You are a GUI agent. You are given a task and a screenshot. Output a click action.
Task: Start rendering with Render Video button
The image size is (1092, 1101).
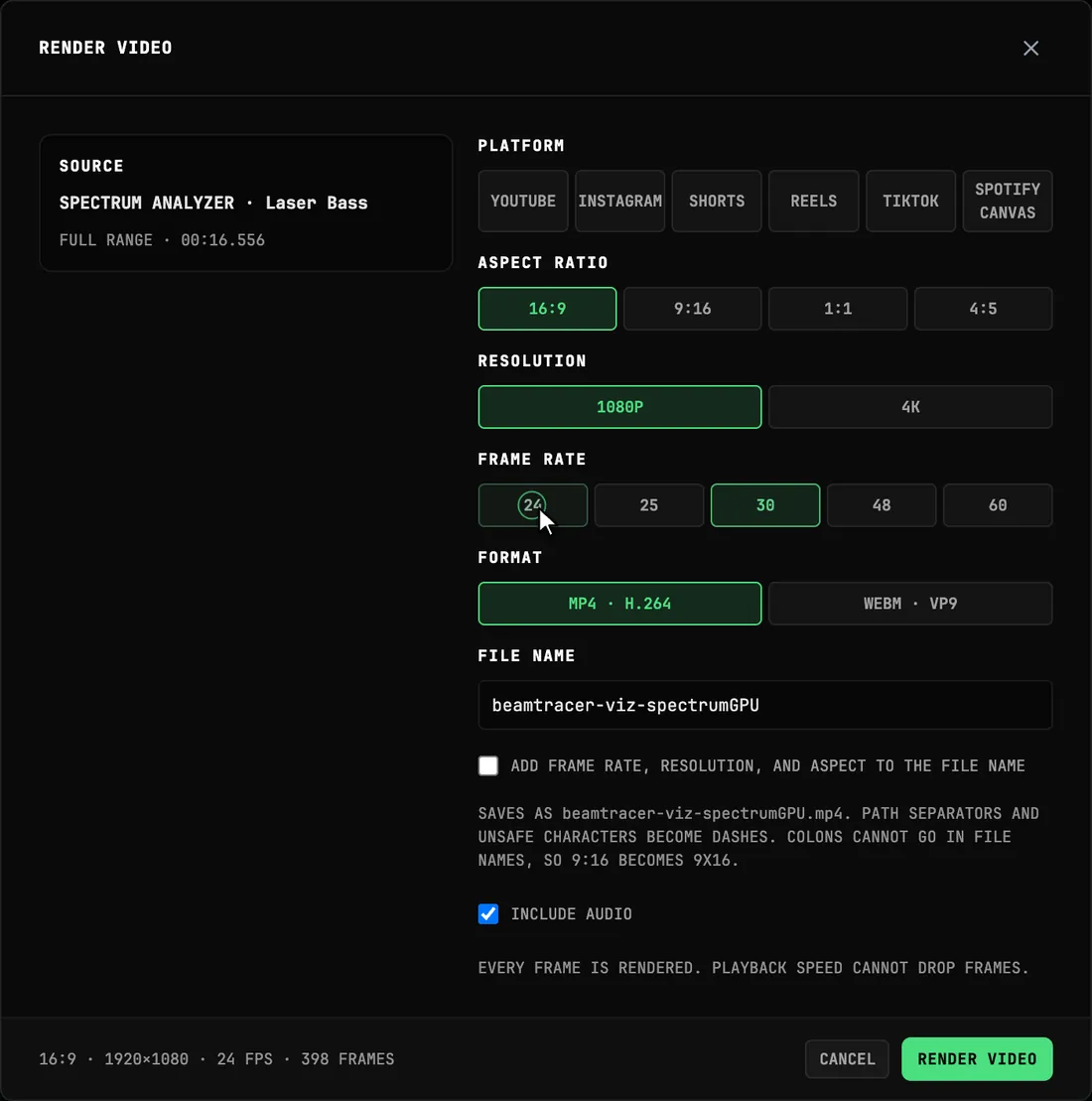(x=977, y=1059)
